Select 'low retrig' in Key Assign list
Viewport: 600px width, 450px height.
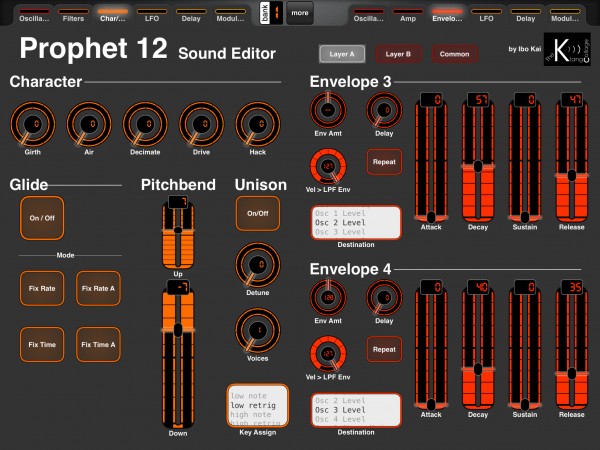tap(253, 405)
